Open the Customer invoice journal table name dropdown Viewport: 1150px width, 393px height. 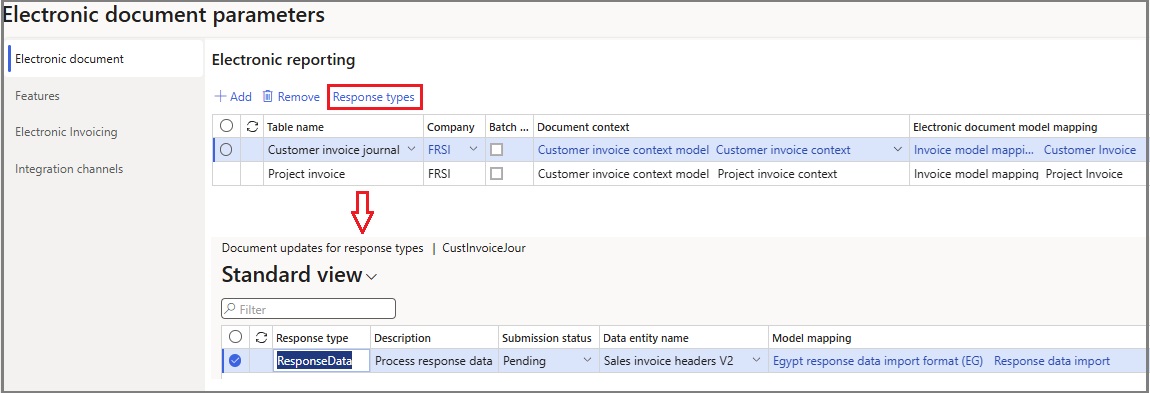(412, 150)
